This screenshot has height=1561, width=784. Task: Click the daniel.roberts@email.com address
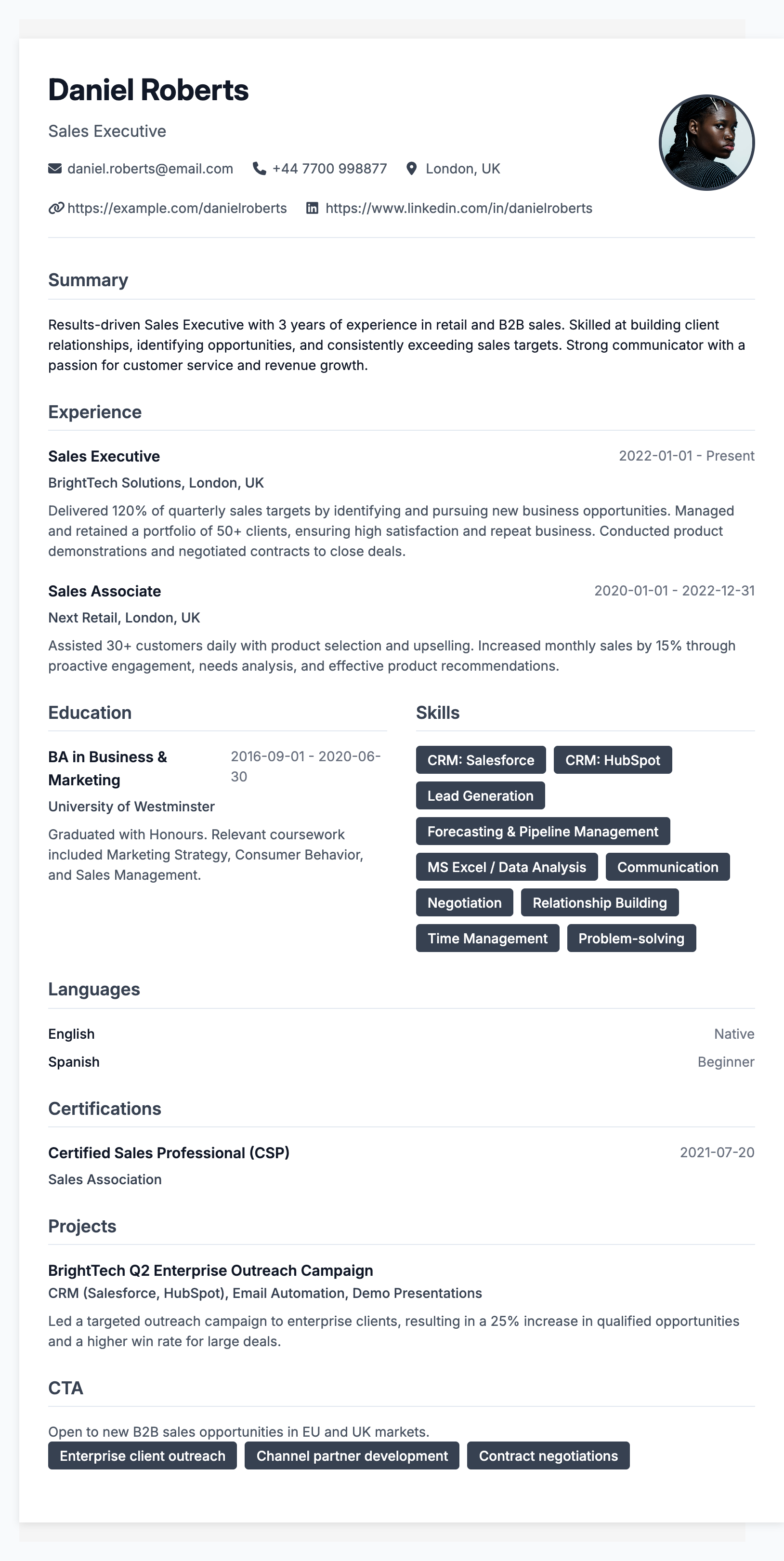coord(150,169)
